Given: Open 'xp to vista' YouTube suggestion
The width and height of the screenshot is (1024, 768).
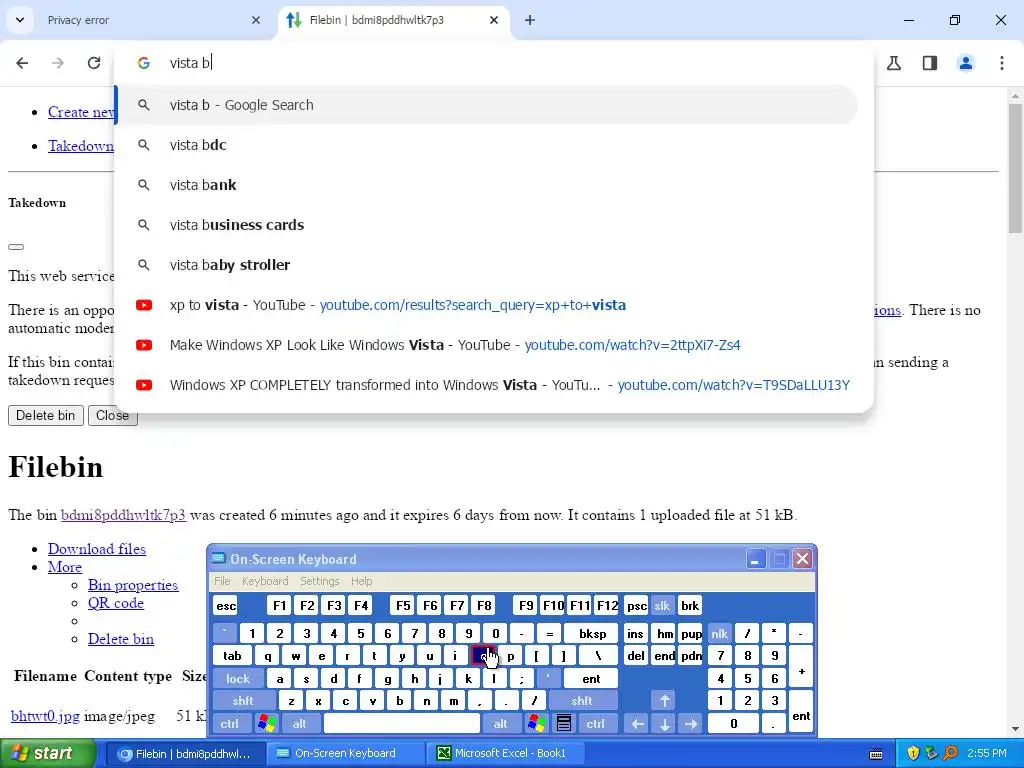Looking at the screenshot, I should [487, 305].
